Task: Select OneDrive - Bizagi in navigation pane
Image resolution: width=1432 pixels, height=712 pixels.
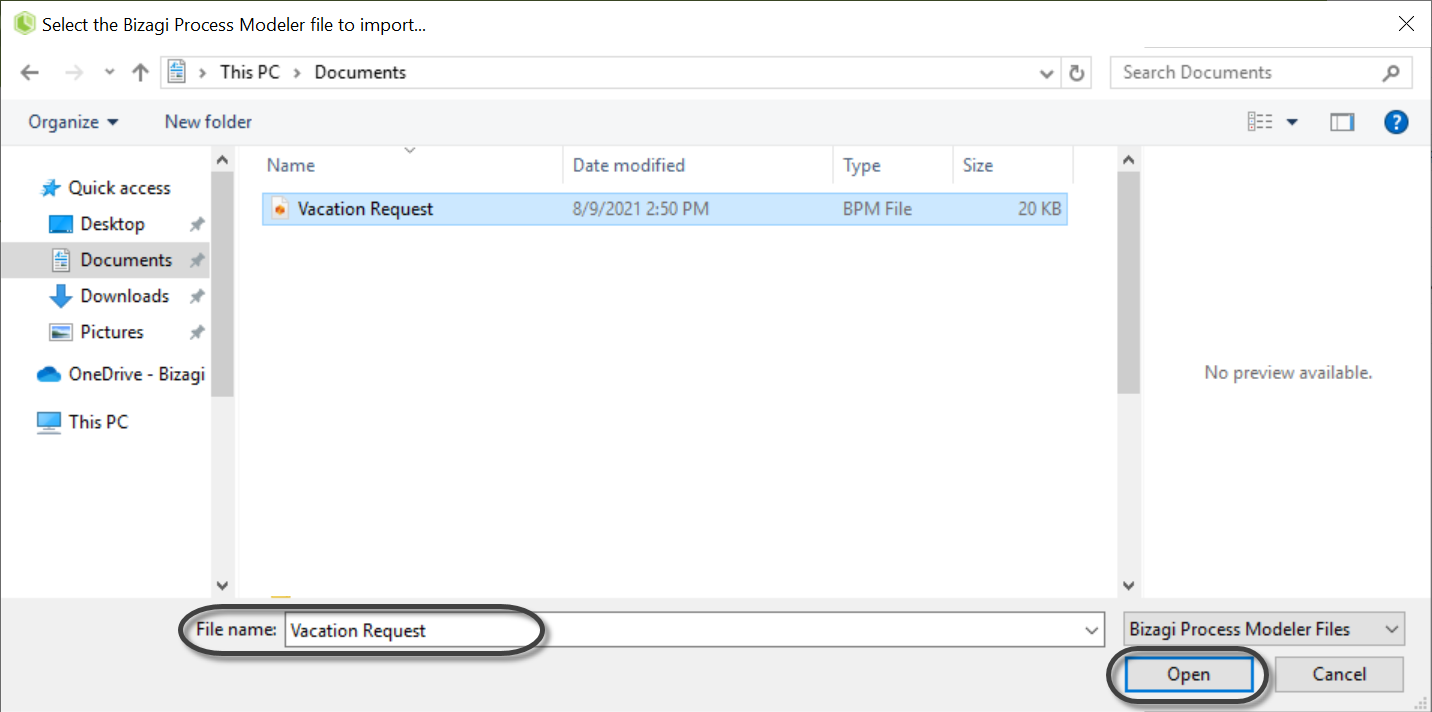Action: [121, 374]
